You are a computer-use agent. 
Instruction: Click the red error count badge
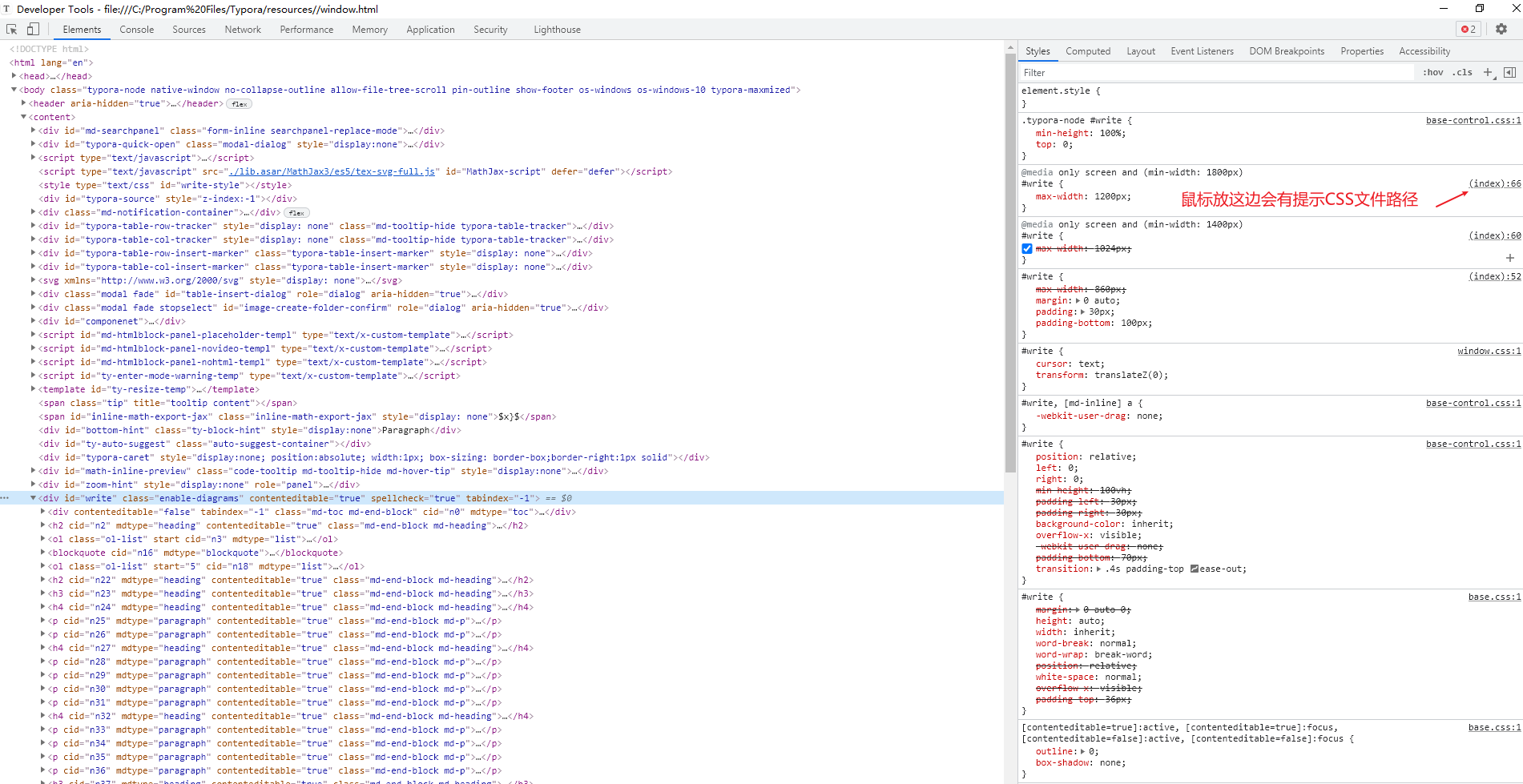tap(1469, 29)
